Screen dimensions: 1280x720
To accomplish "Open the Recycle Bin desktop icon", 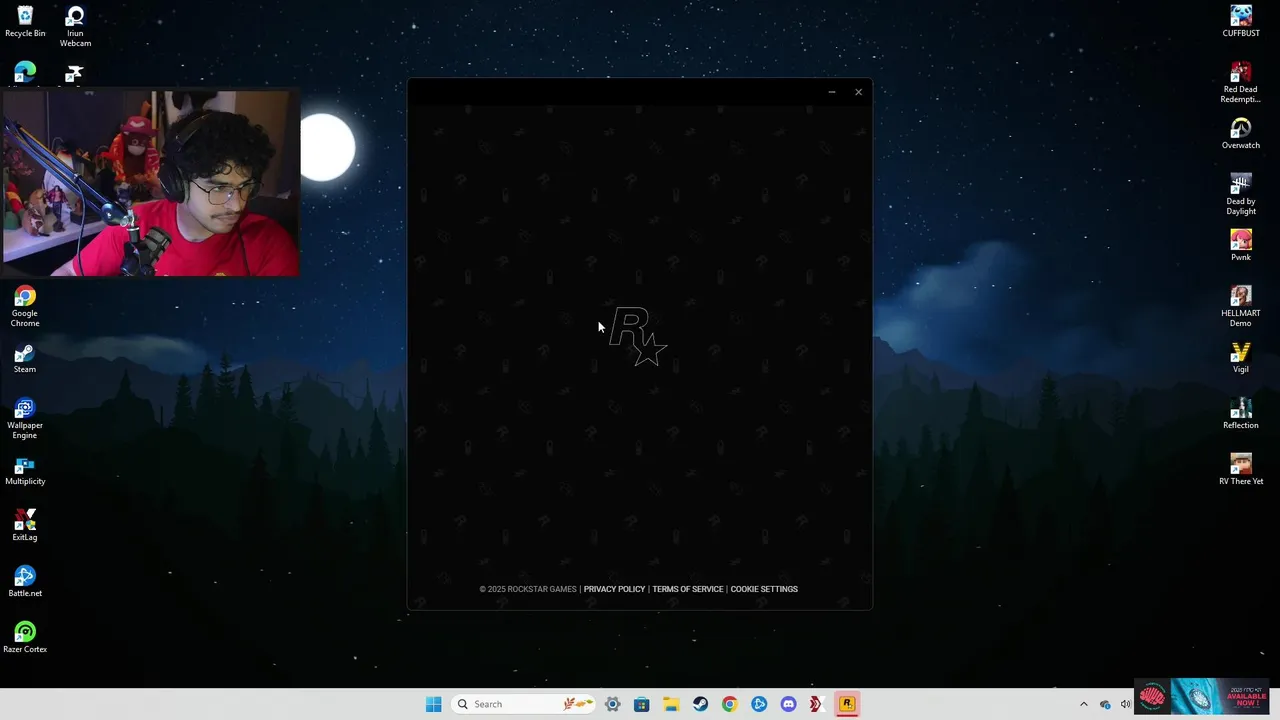I will [x=25, y=22].
